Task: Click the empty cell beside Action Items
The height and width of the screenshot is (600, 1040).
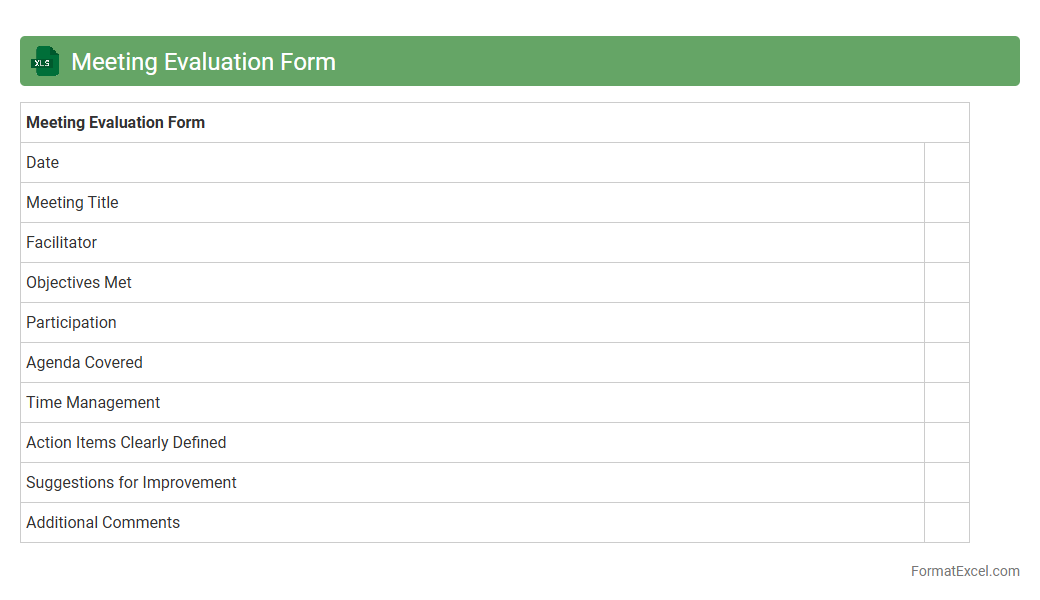Action: (946, 443)
